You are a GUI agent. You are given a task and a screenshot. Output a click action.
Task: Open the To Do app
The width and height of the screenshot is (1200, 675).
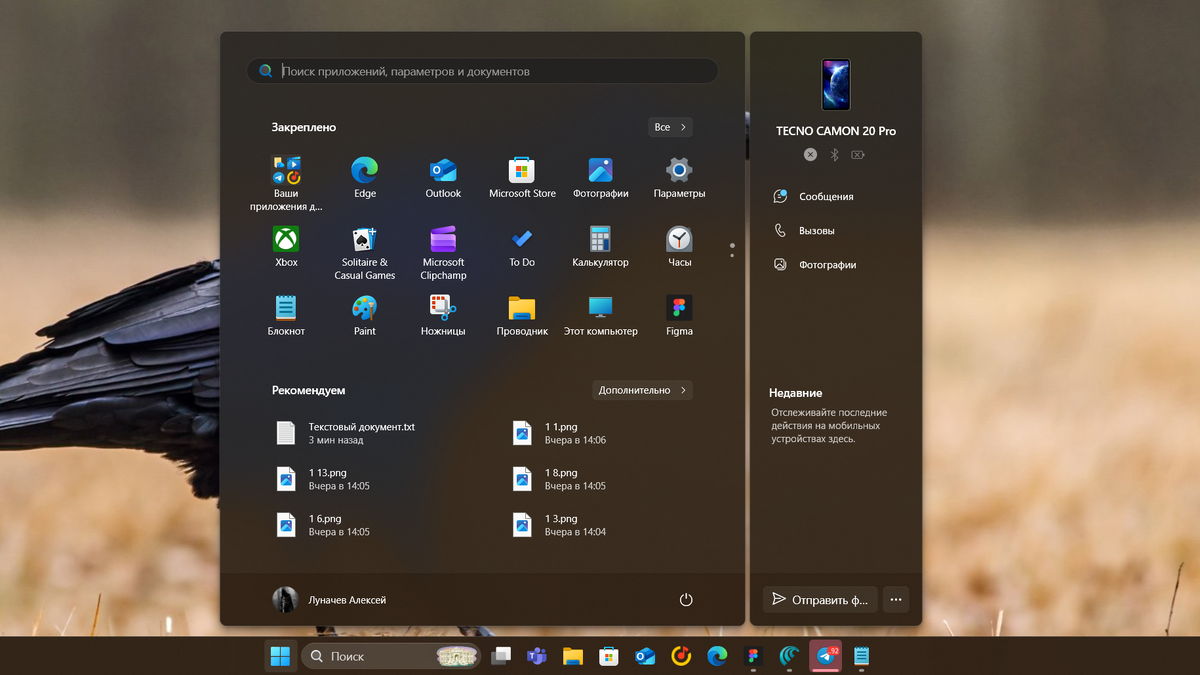522,246
